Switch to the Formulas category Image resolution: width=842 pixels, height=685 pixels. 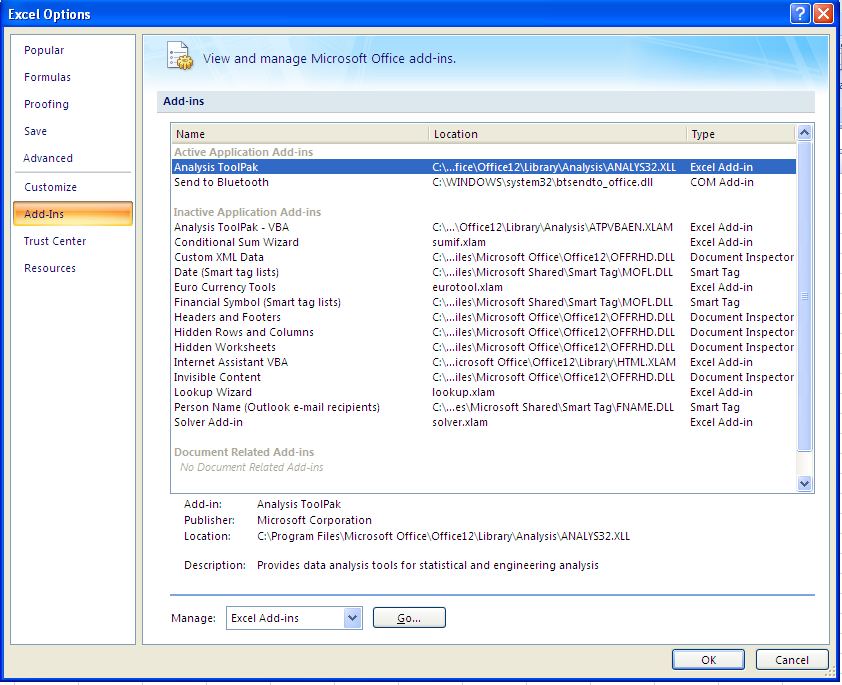pos(47,77)
